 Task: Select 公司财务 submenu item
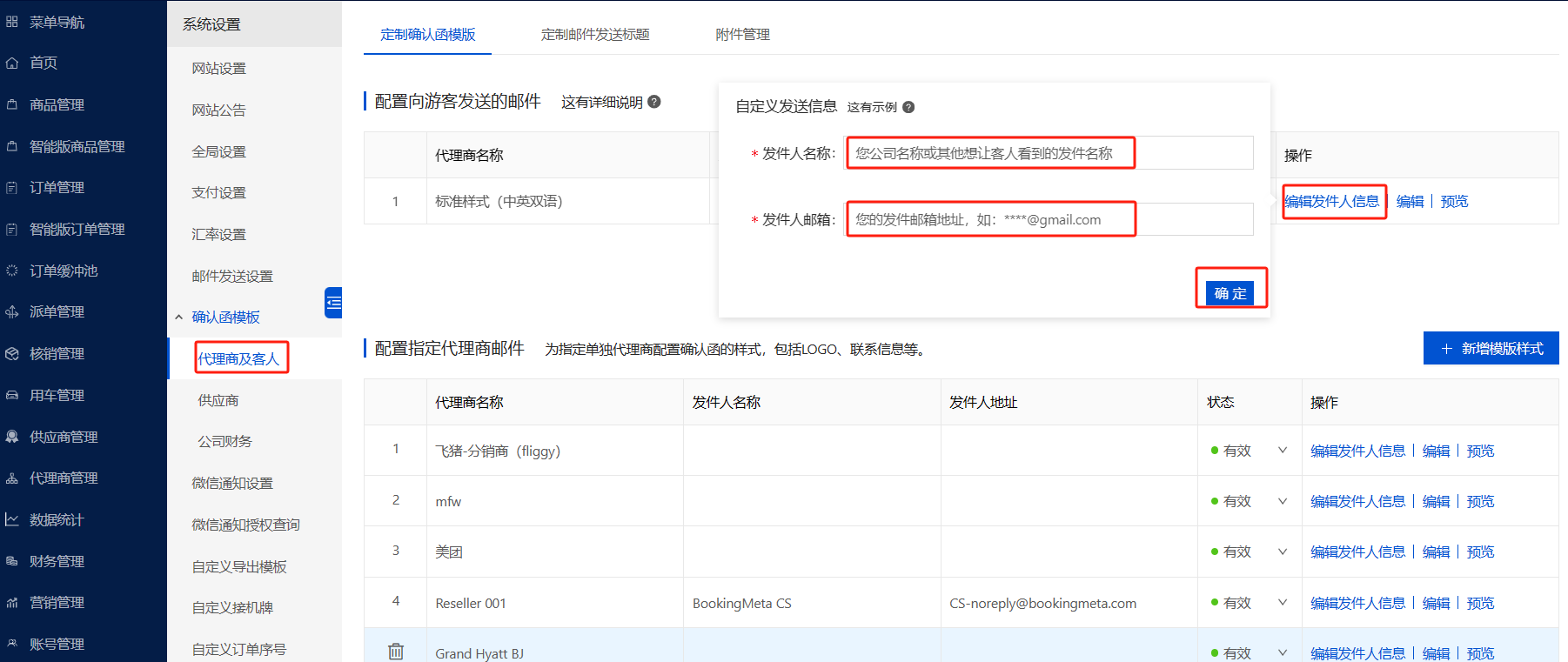(224, 441)
